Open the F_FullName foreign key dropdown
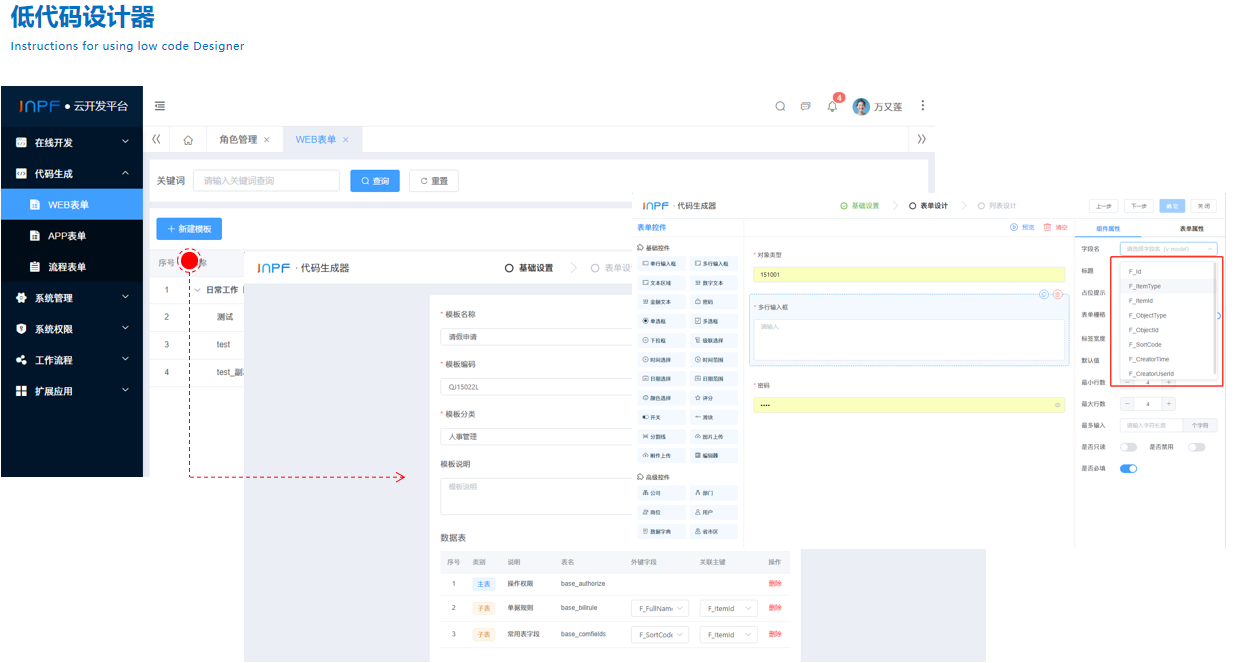The width and height of the screenshot is (1241, 663). click(659, 608)
